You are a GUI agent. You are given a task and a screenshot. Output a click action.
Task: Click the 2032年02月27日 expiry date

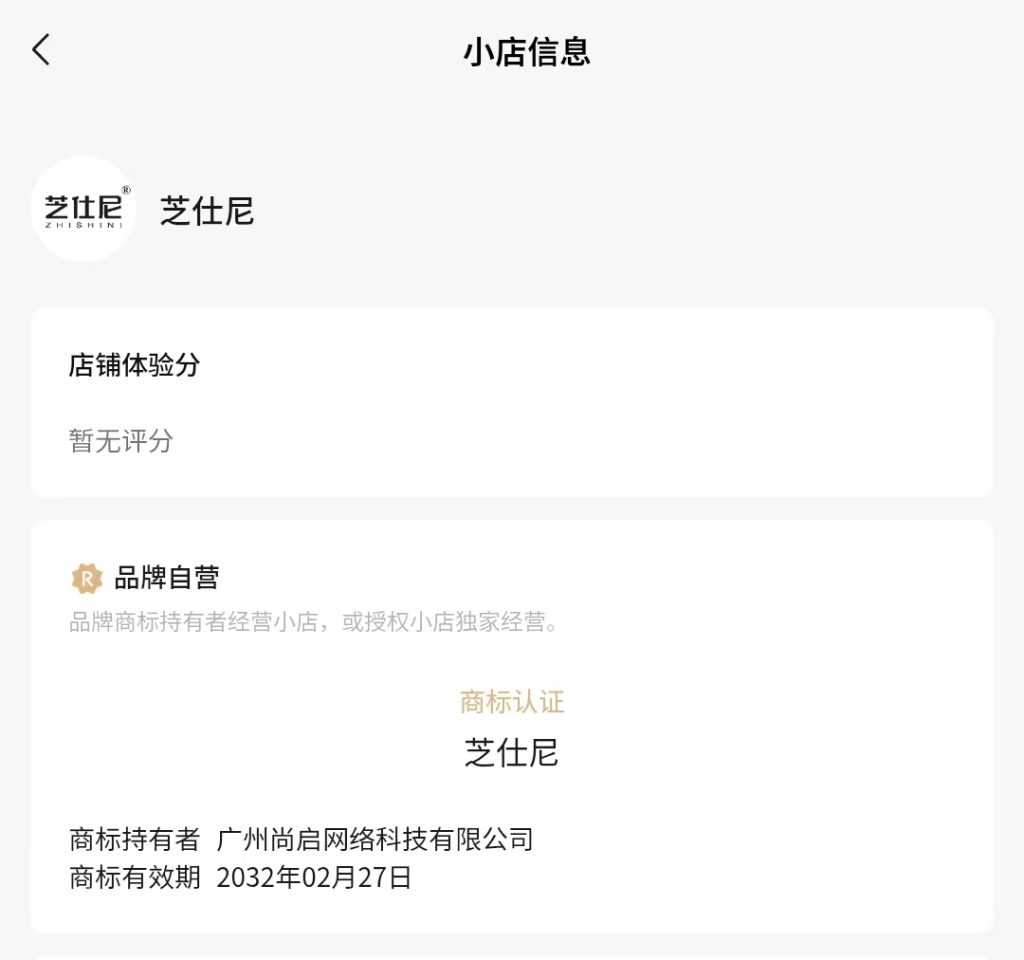coord(314,878)
